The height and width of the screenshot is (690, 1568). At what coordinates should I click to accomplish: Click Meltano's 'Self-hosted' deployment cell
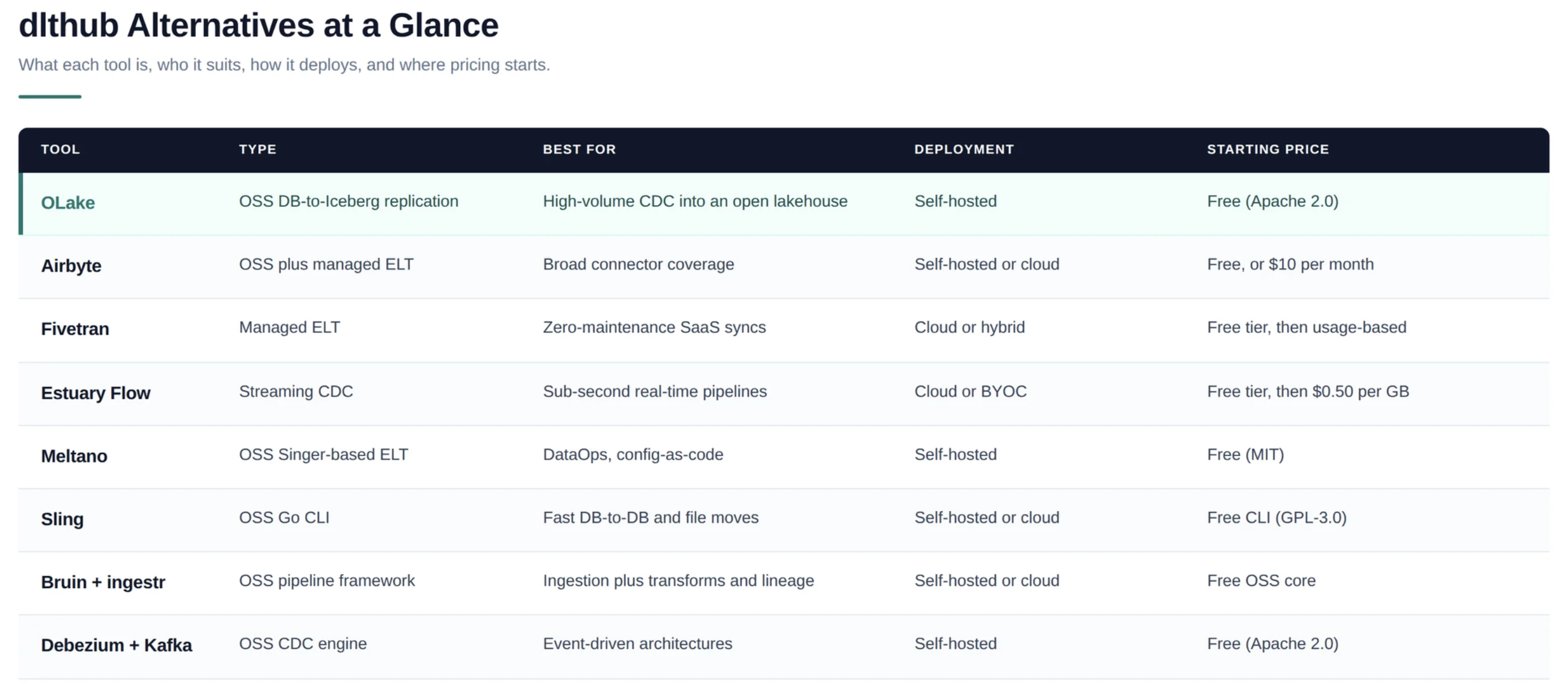click(x=955, y=455)
